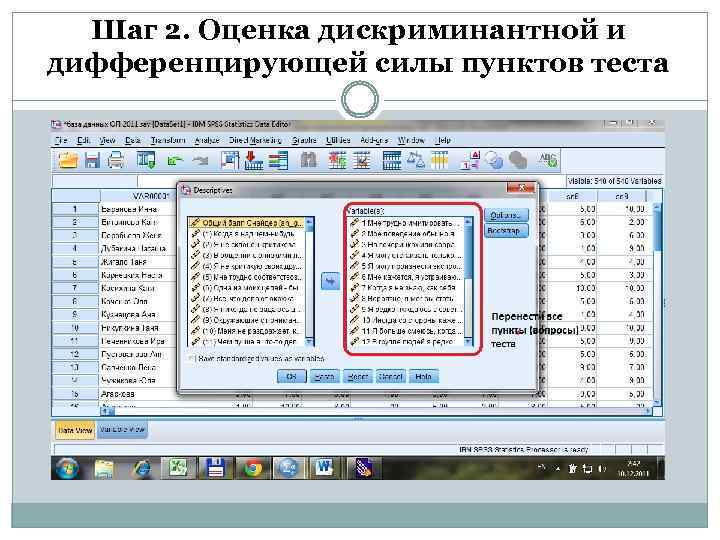Select '1 Мне трудно имитировать' in Variable(s) list
720x540 pixels.
[x=406, y=223]
